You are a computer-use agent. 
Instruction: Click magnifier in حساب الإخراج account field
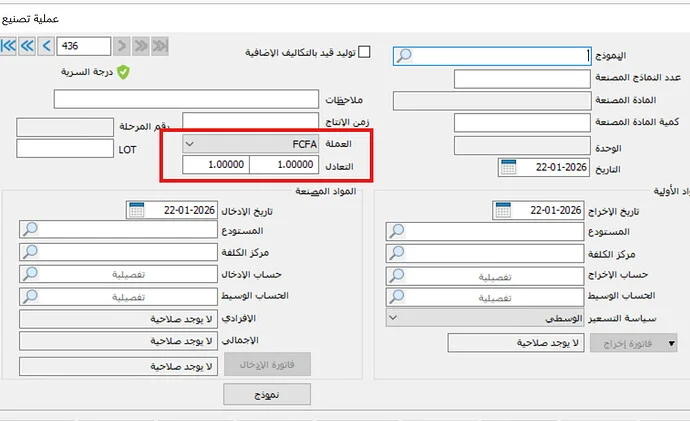coord(397,275)
